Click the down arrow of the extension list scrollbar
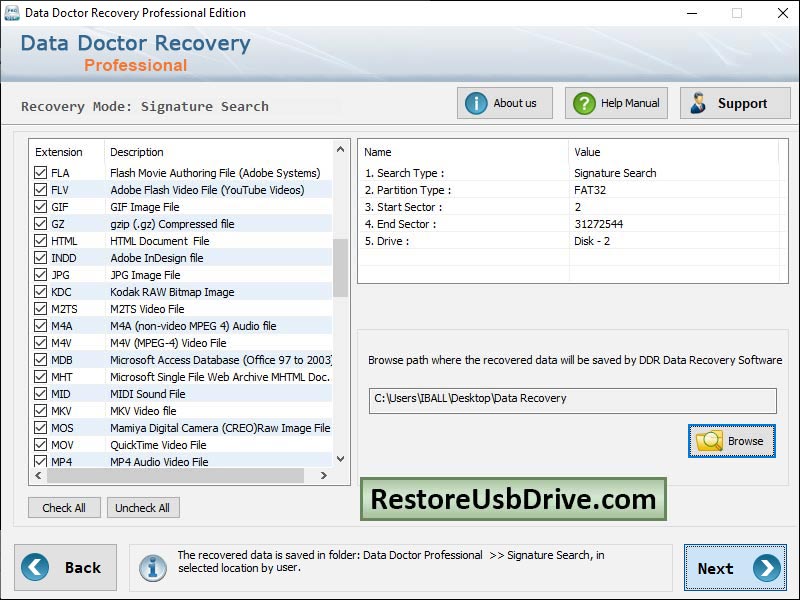The image size is (800, 600). click(x=340, y=460)
